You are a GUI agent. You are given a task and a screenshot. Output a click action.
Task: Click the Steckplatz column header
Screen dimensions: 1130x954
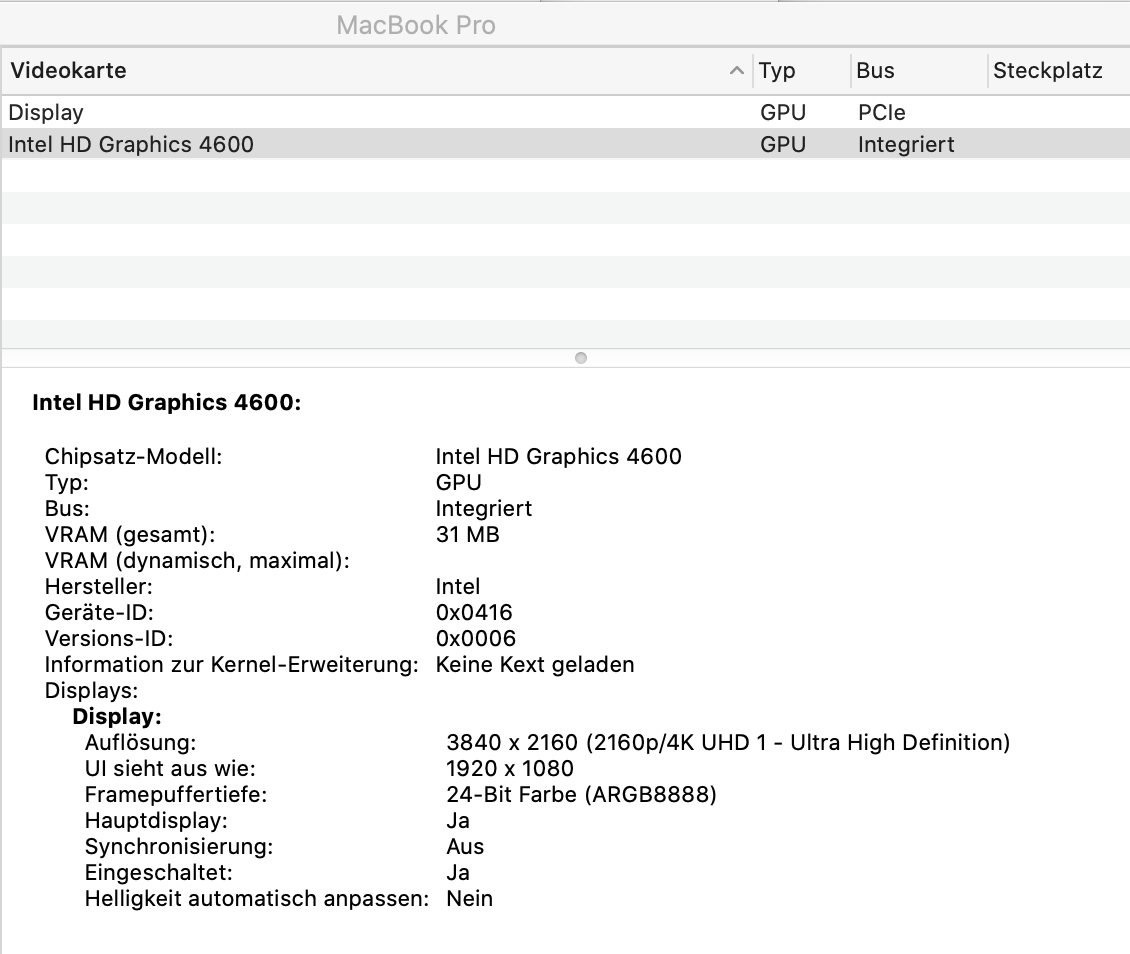tap(1047, 71)
